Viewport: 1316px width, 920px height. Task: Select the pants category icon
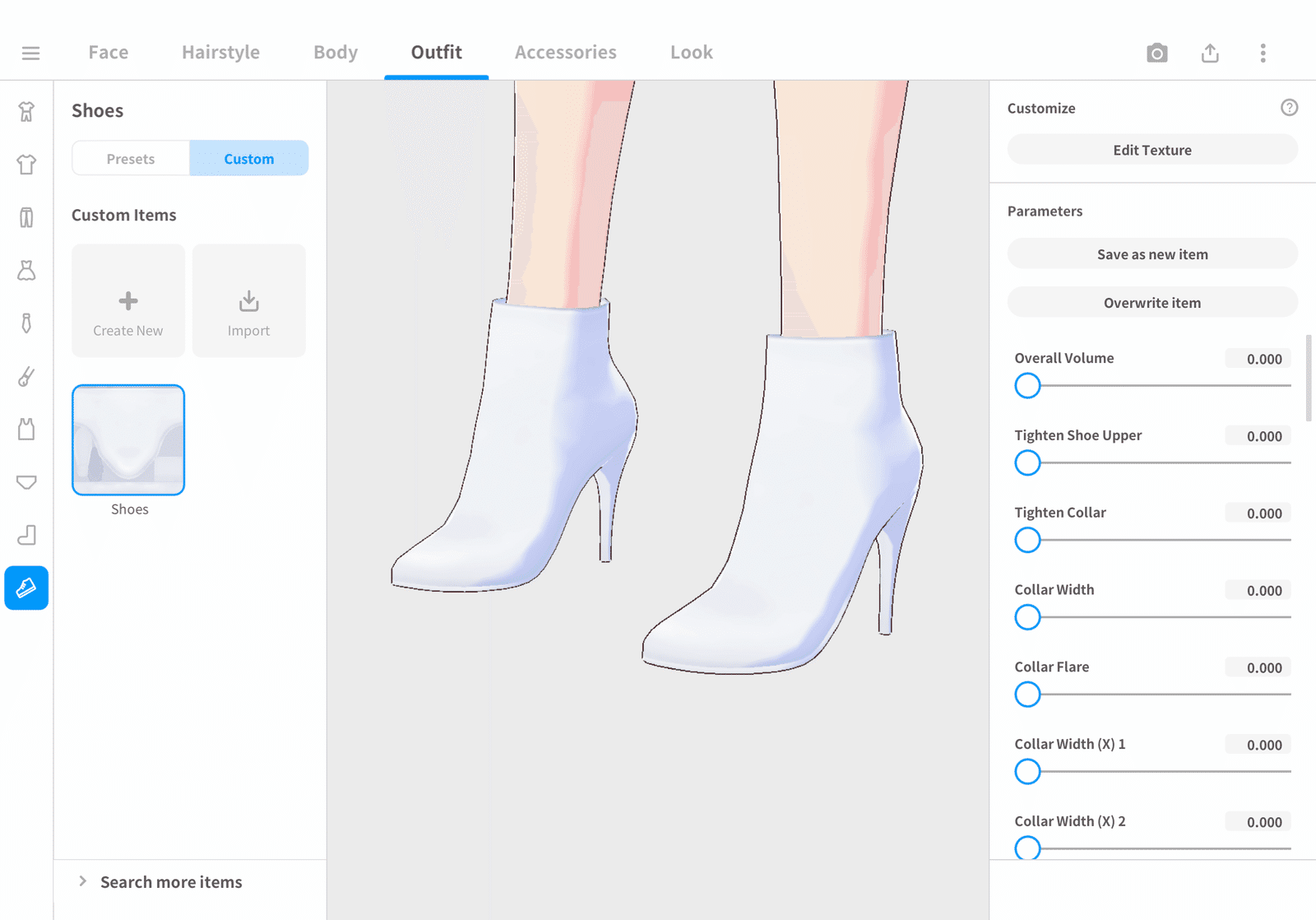coord(26,218)
